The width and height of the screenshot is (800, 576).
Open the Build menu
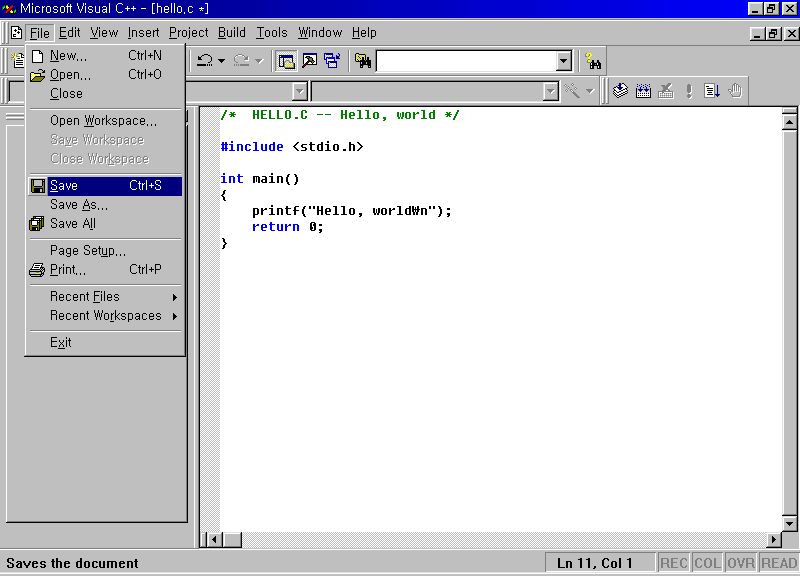coord(232,33)
